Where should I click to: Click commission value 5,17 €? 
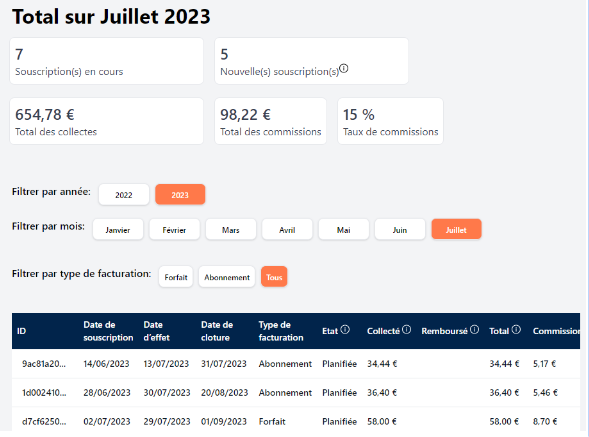click(x=544, y=364)
